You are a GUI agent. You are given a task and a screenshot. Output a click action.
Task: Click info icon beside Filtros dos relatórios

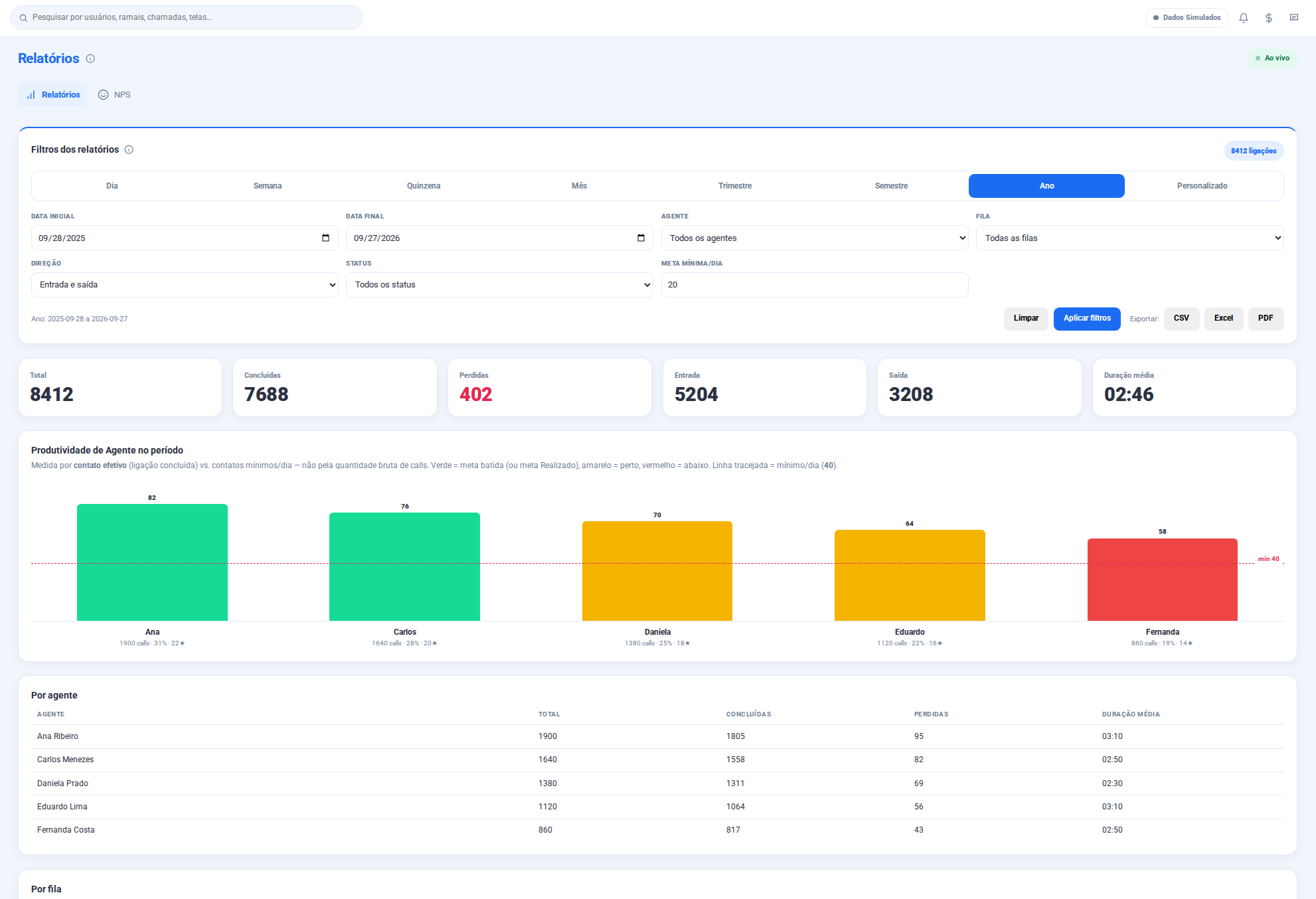(x=129, y=149)
